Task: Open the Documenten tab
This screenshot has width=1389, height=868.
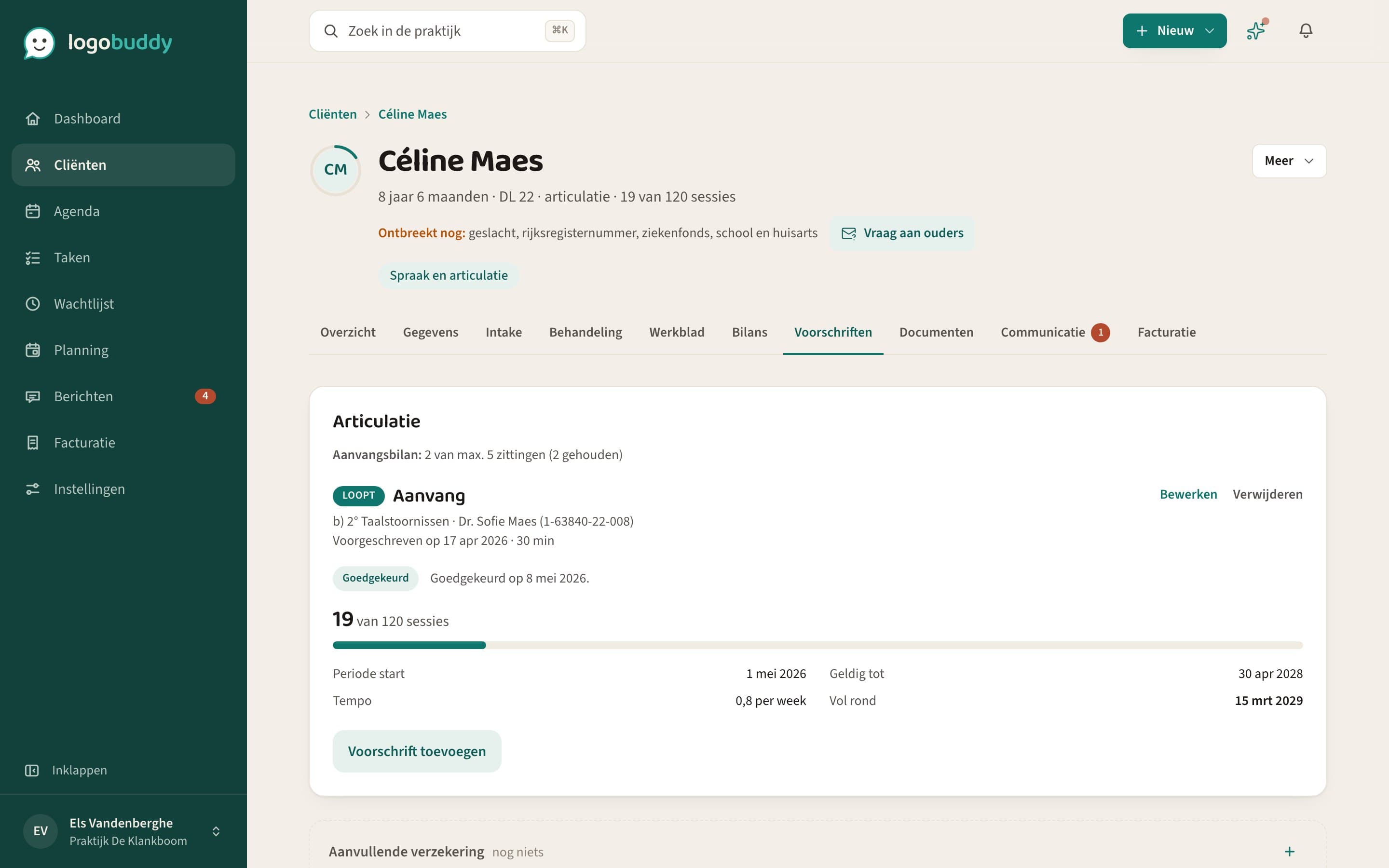Action: pyautogui.click(x=936, y=332)
